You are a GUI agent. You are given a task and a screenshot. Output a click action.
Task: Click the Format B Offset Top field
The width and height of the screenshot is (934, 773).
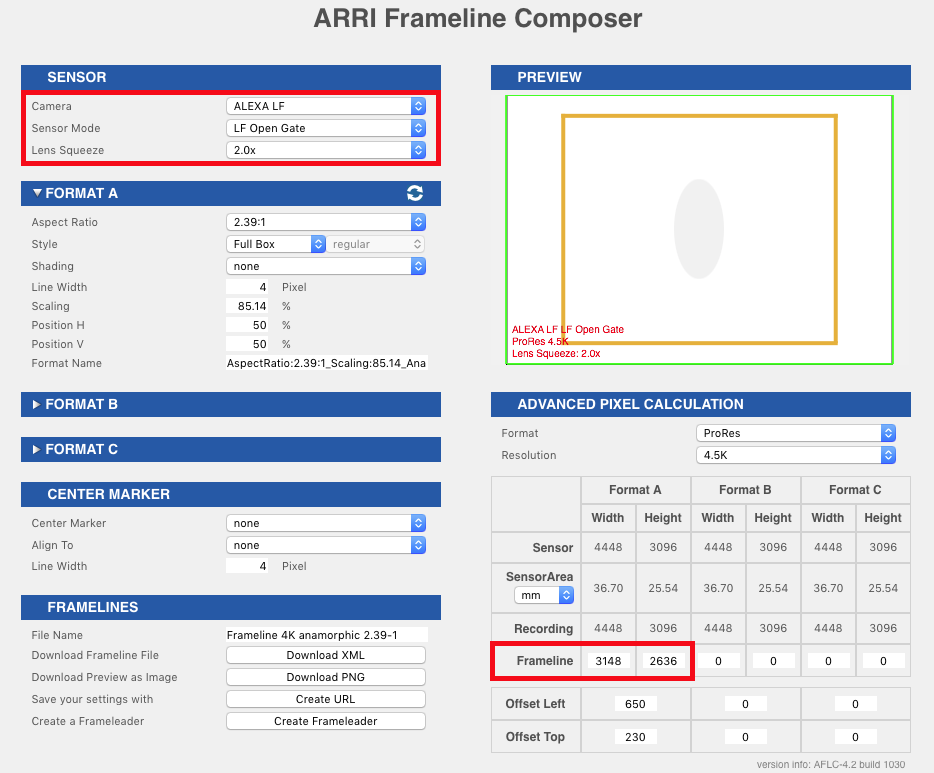[x=745, y=737]
